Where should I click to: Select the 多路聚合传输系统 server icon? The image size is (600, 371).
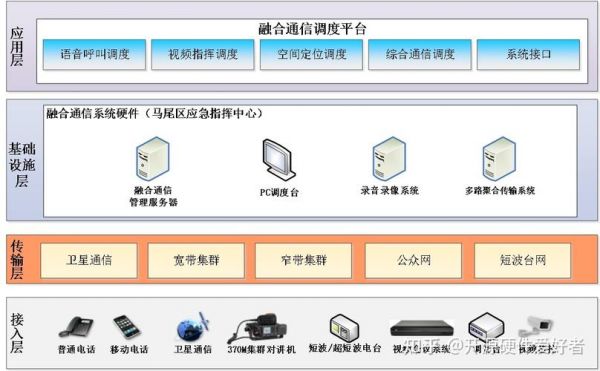click(499, 158)
